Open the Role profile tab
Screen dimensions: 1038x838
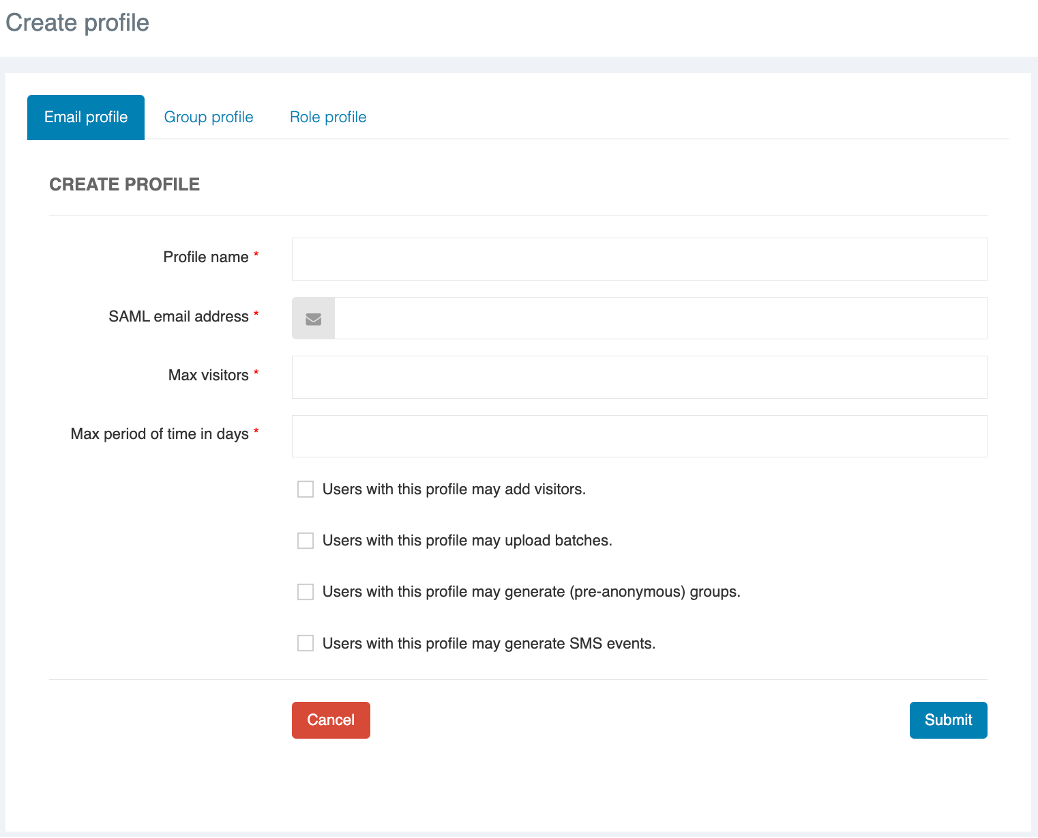(x=328, y=117)
